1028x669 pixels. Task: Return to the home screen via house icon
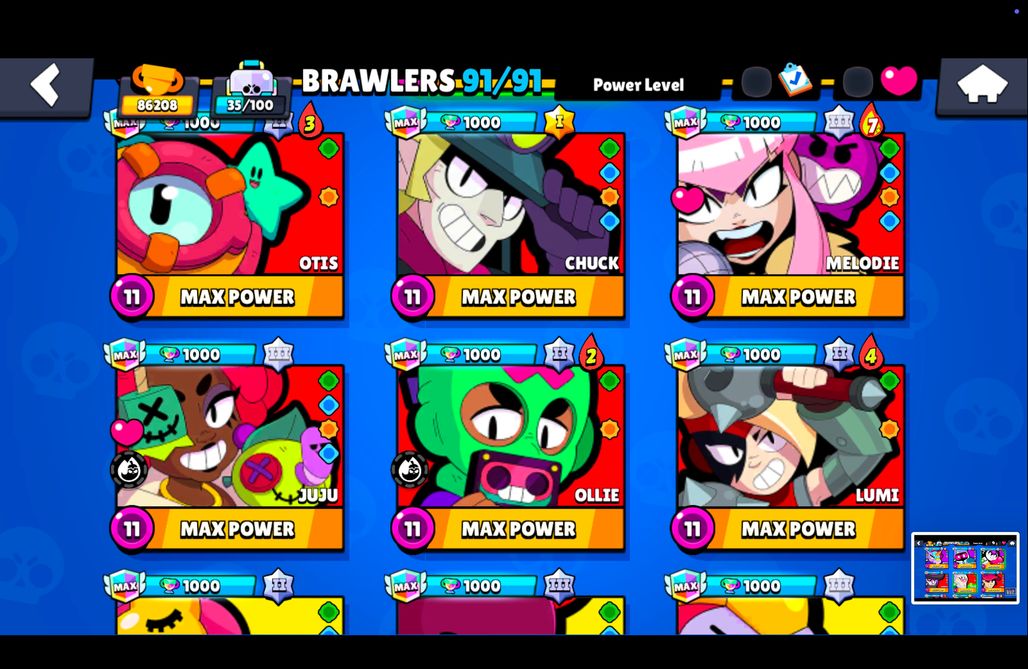(x=981, y=87)
